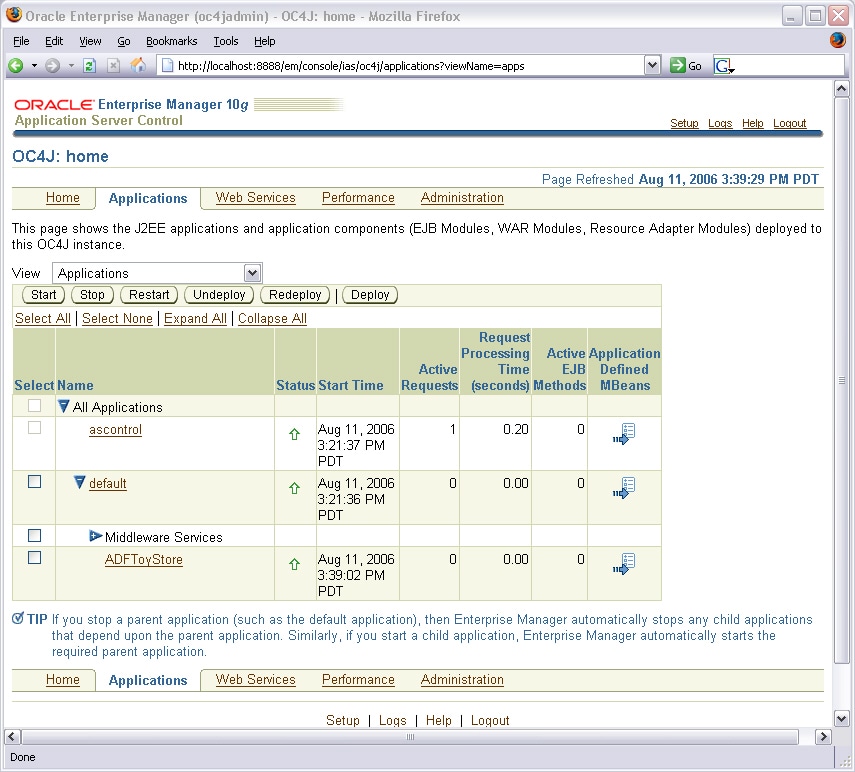Image resolution: width=855 pixels, height=772 pixels.
Task: Click the green up status arrow for default
Action: coord(294,488)
